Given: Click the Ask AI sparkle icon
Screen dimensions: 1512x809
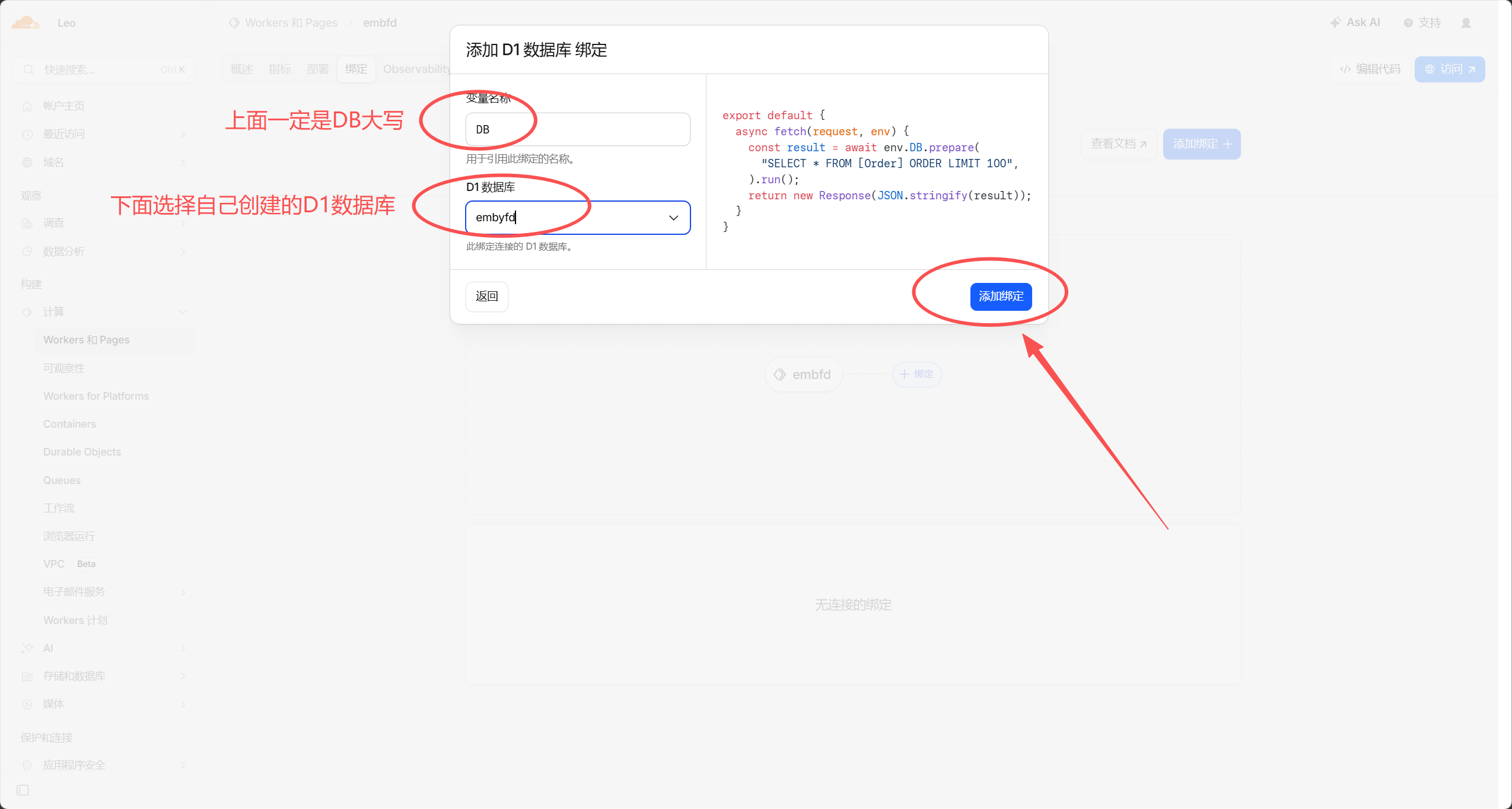Looking at the screenshot, I should (1335, 23).
